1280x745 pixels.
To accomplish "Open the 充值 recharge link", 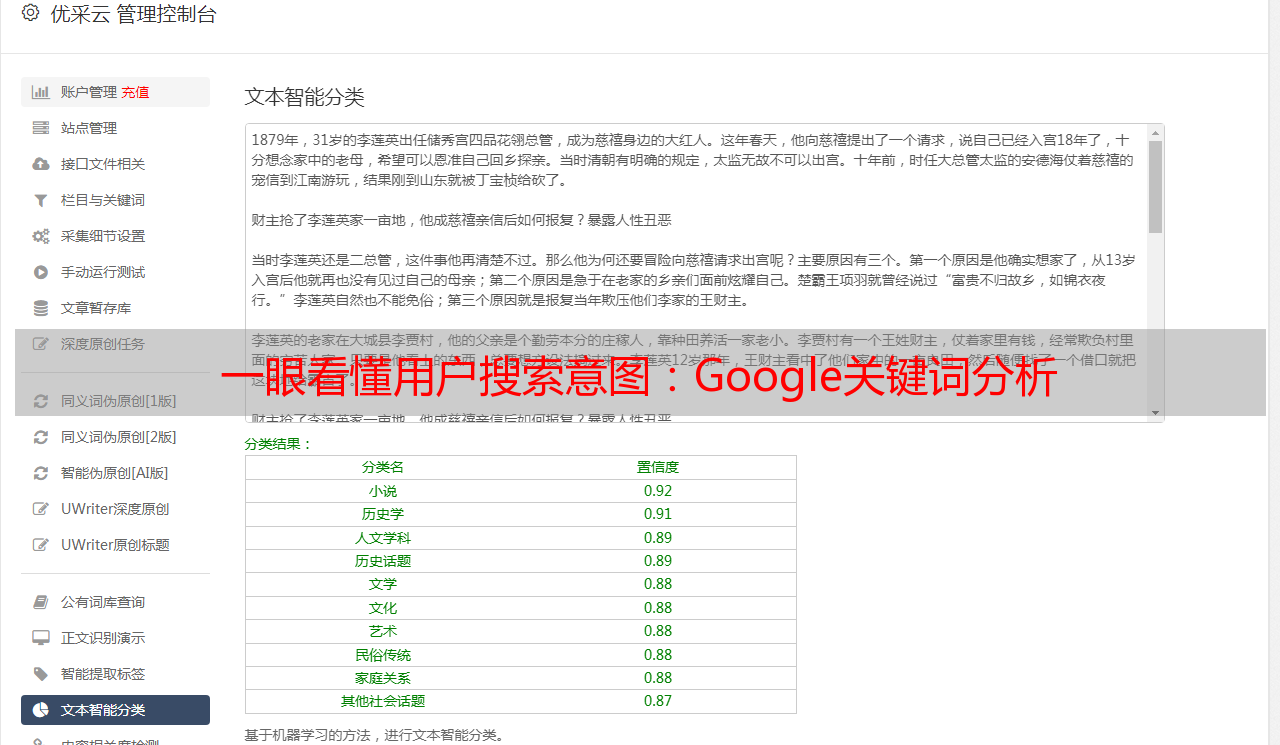I will (135, 92).
